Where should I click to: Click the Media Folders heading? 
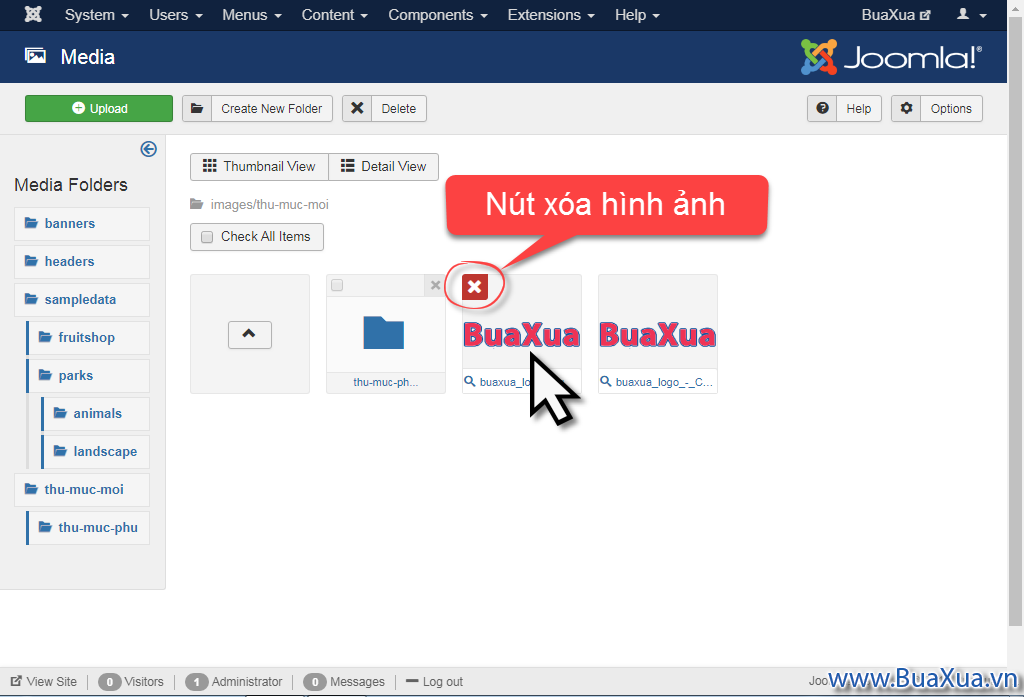click(x=71, y=185)
